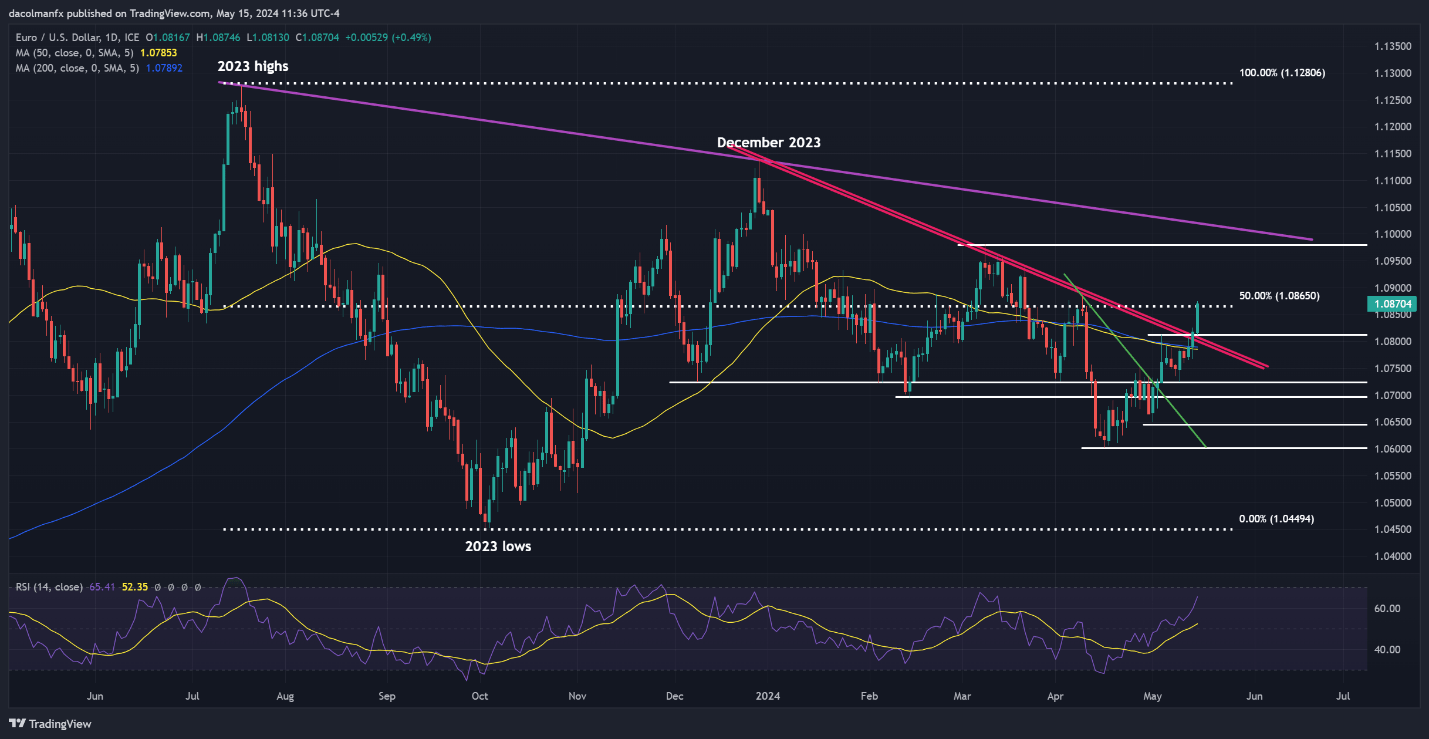This screenshot has height=739, width=1429.
Task: Select the 0.00% (1.04494) Fibonacci label
Action: click(1279, 519)
